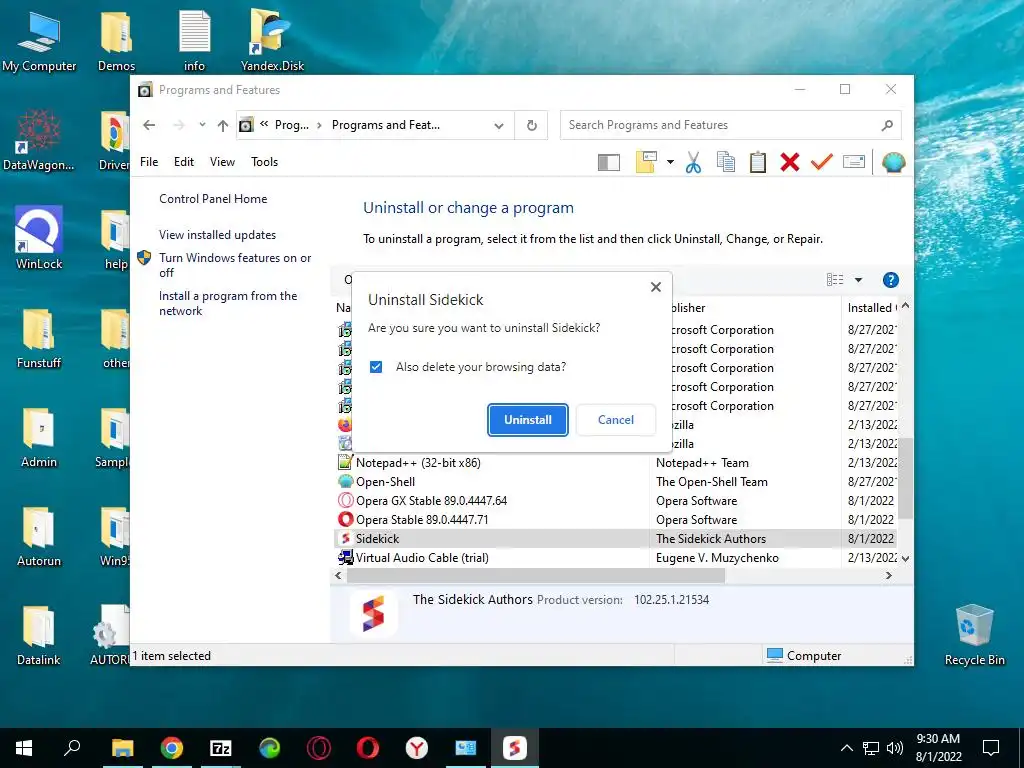Select the Yandex.Disk desktop icon
Viewport: 1024px width, 768px height.
pyautogui.click(x=272, y=40)
